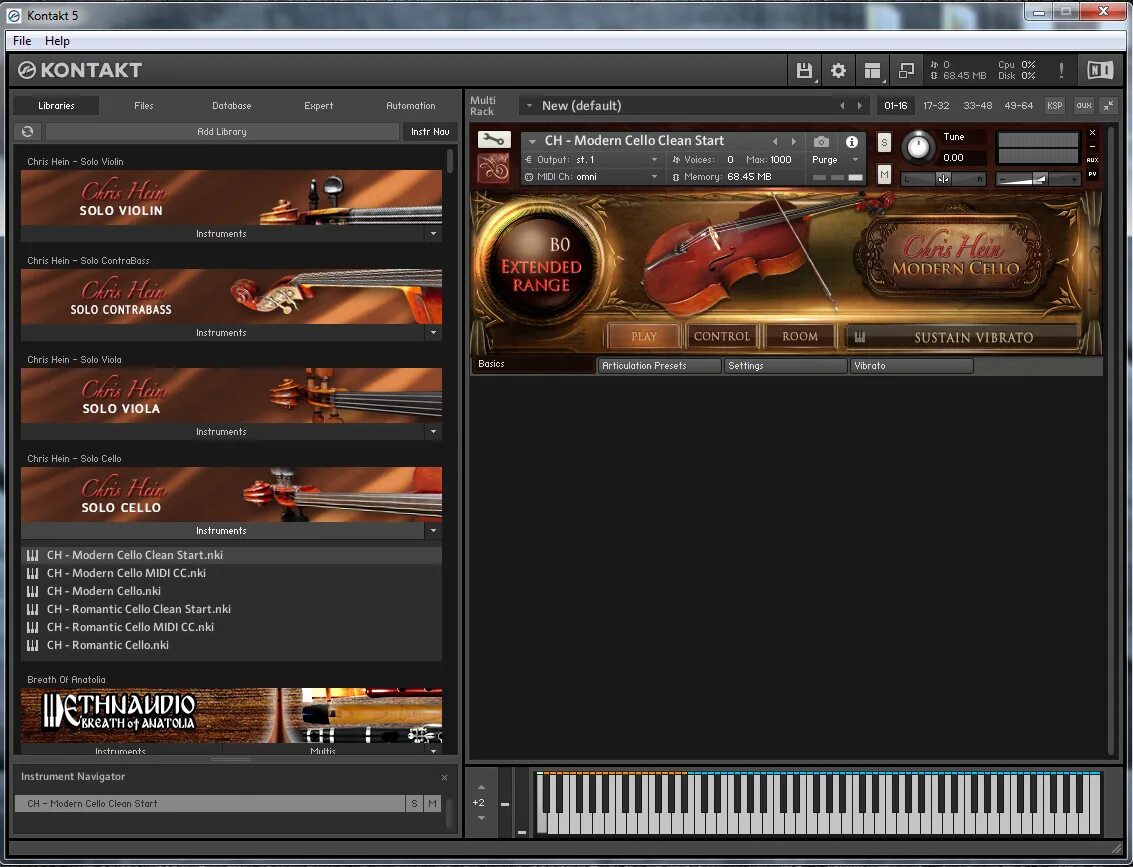This screenshot has height=867, width=1133.
Task: Remove instrument with X icon
Action: (1092, 133)
